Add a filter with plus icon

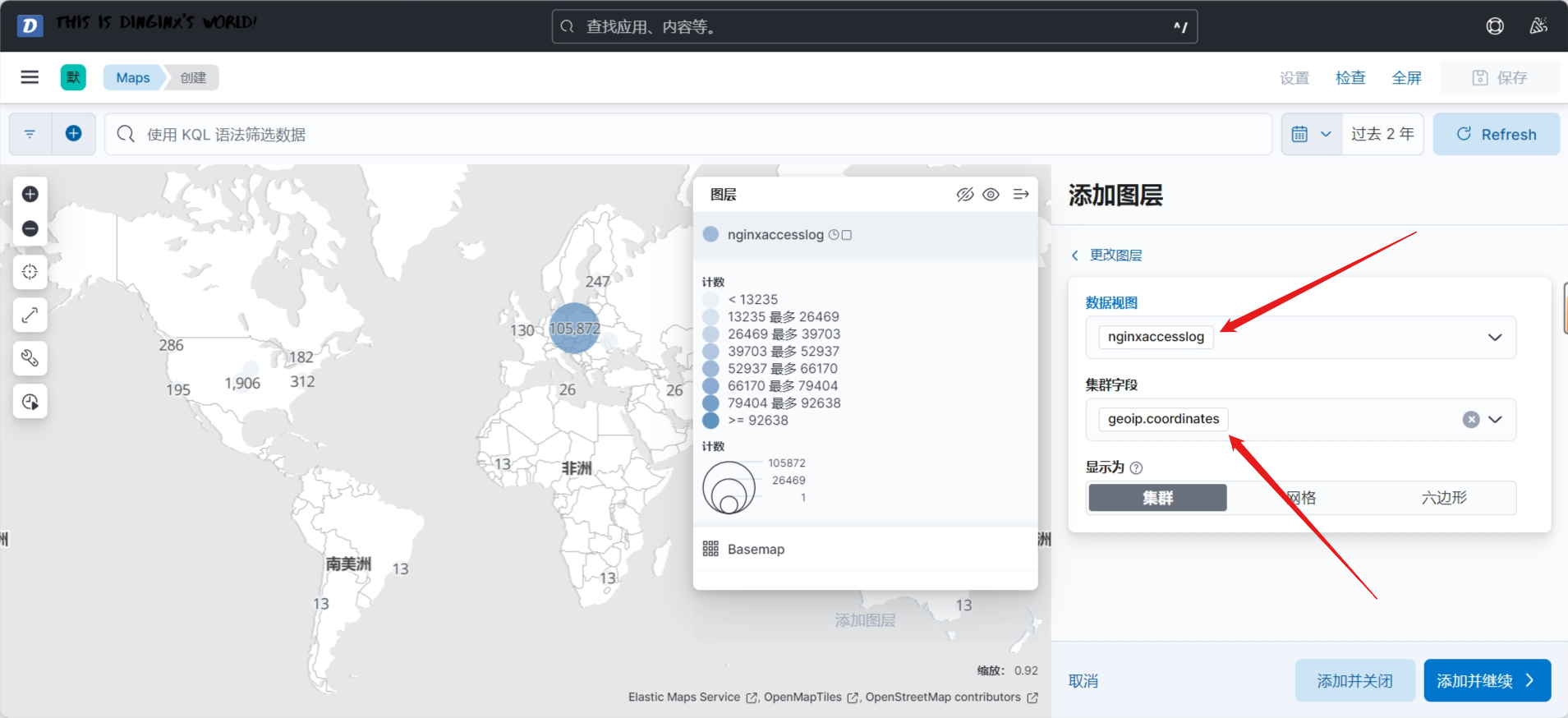74,134
